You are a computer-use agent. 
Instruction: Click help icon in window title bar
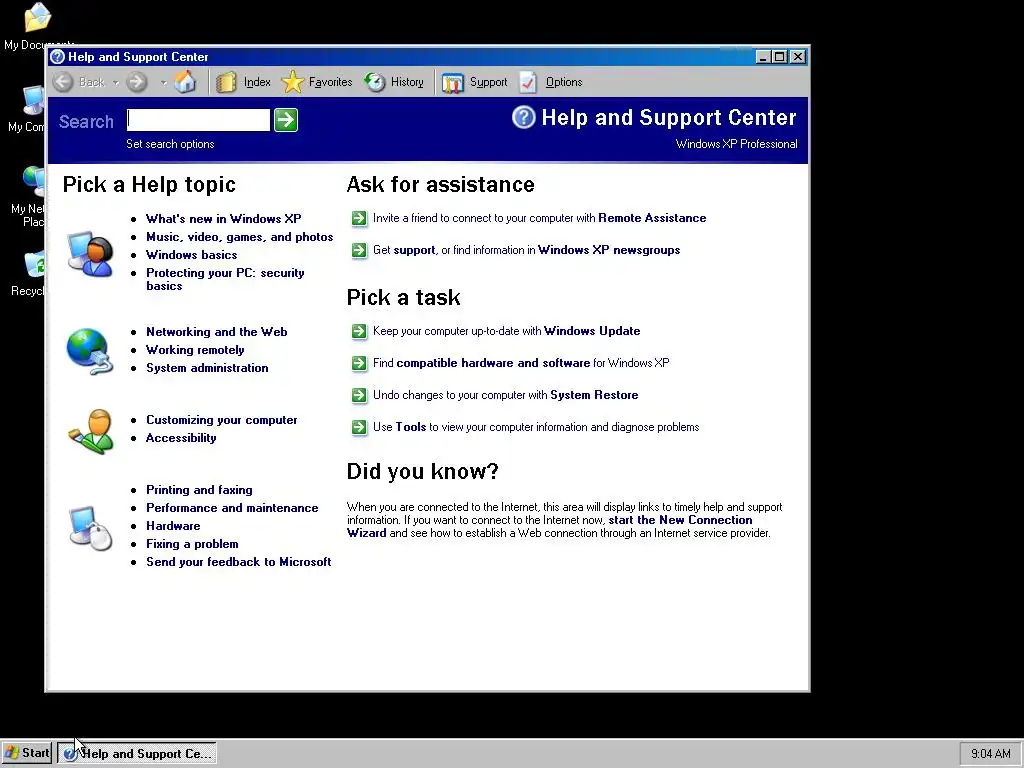pyautogui.click(x=57, y=57)
